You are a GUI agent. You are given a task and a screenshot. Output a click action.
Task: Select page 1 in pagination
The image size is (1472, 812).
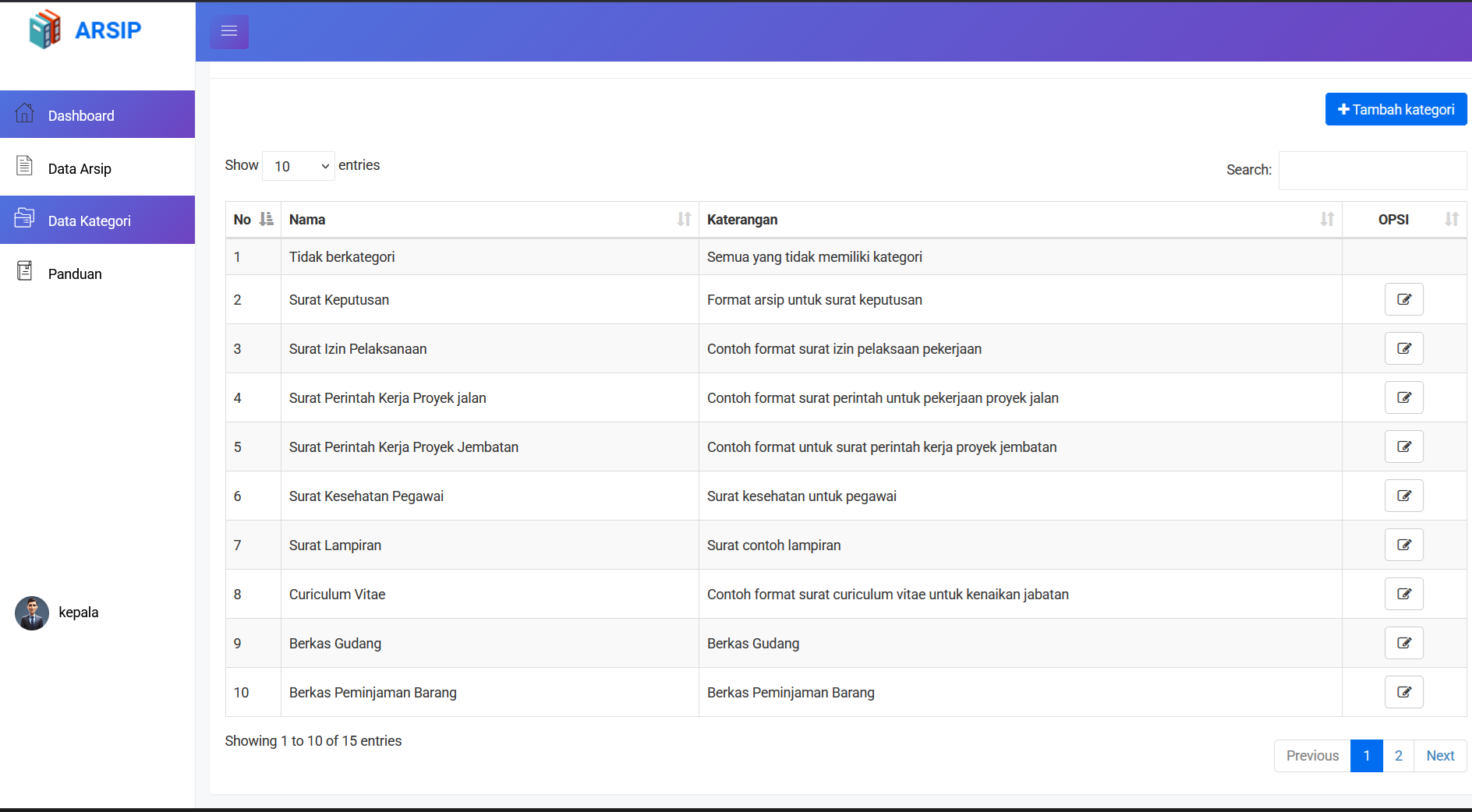coord(1367,756)
